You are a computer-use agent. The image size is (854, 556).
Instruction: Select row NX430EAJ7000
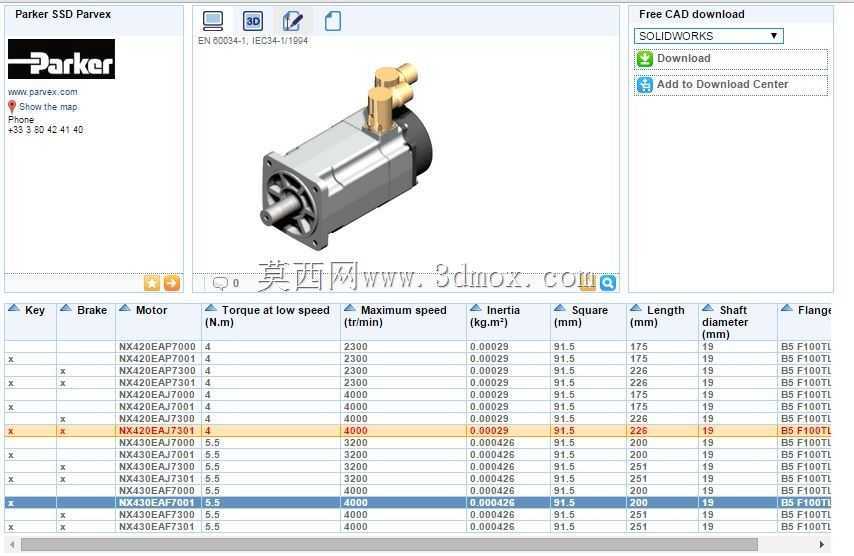(418, 443)
